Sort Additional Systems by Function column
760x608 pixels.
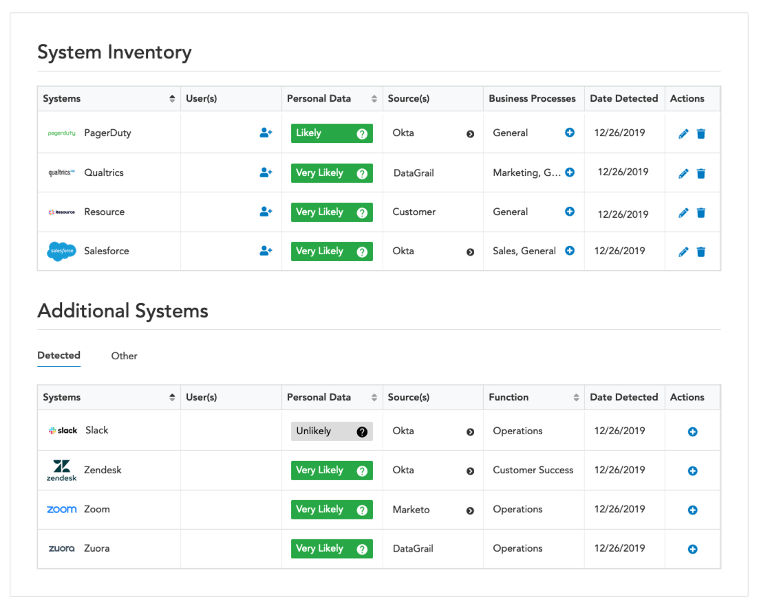[576, 398]
